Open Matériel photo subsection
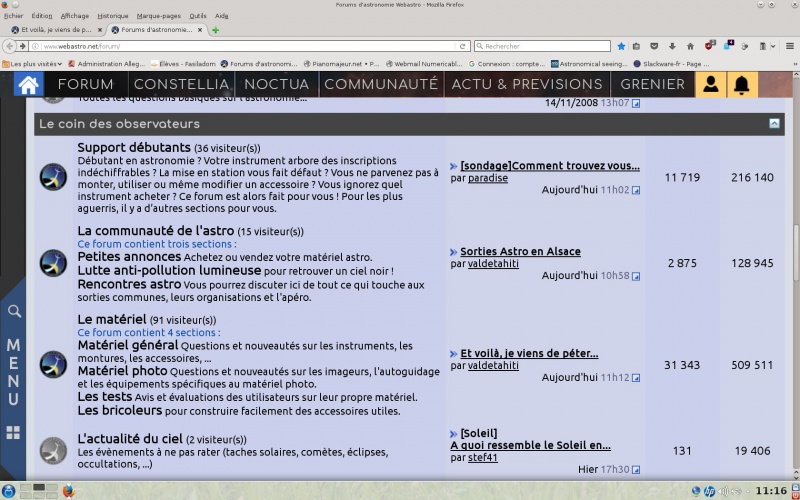This screenshot has height=500, width=800. pos(122,371)
